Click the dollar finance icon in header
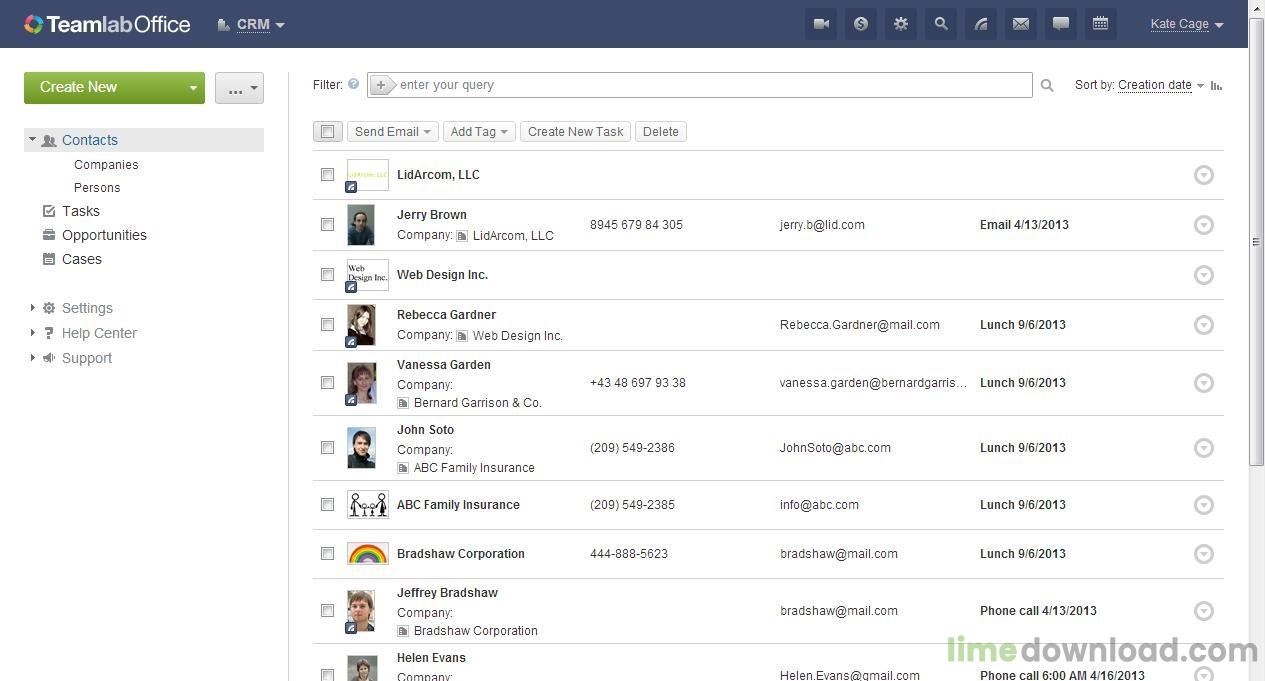The width and height of the screenshot is (1265, 681). (x=860, y=23)
